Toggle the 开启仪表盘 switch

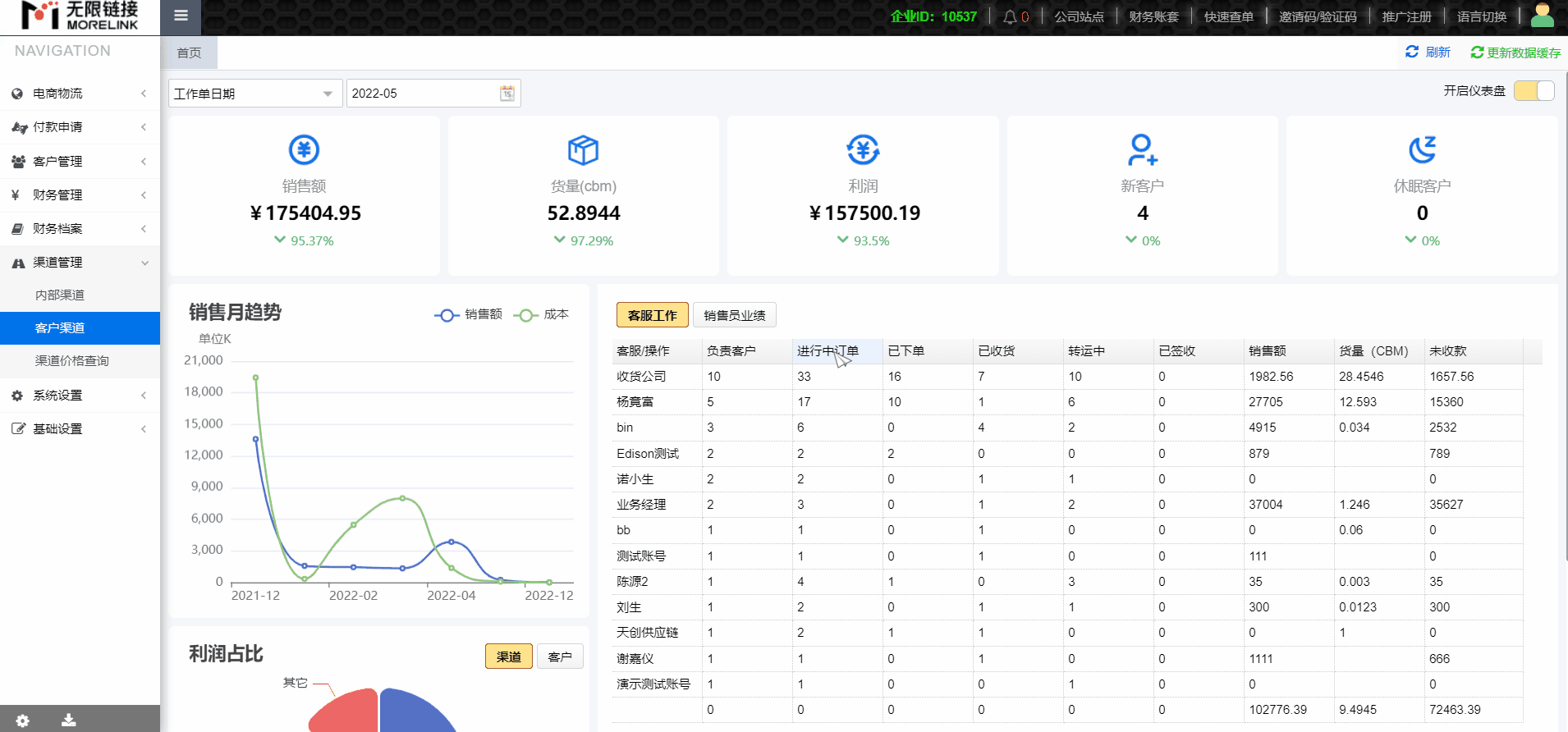[x=1534, y=91]
